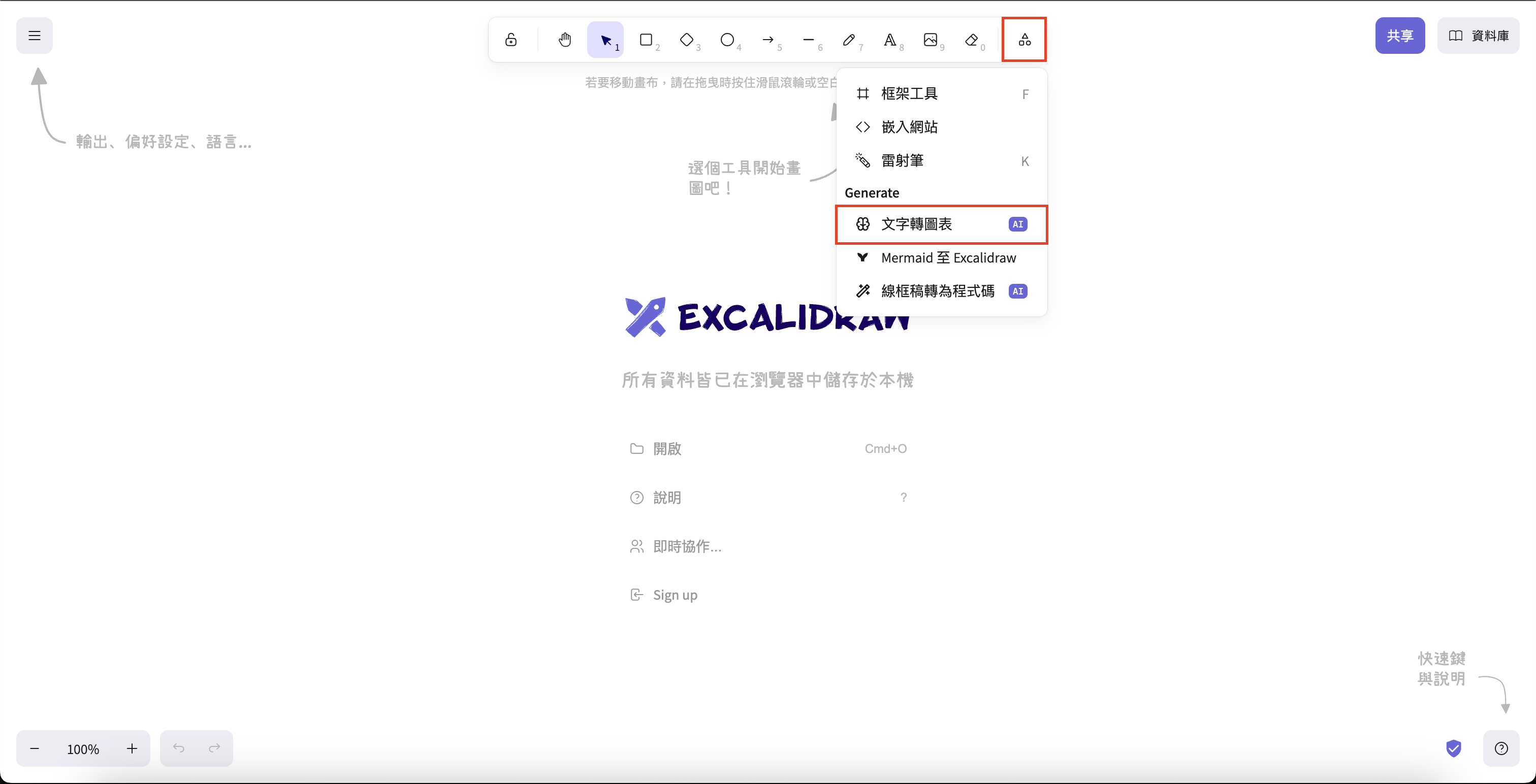Choose 框架工具 from the tools menu
This screenshot has width=1536, height=784.
tap(942, 93)
